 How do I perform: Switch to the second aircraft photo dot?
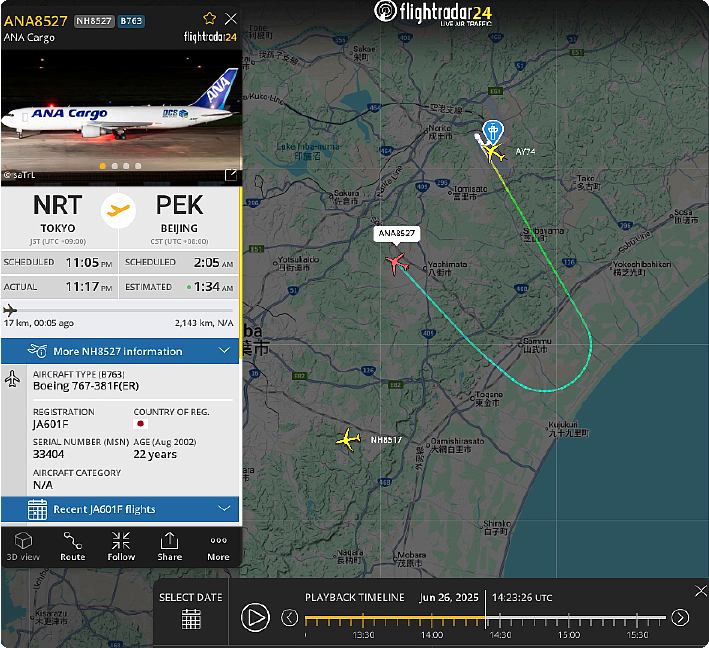[x=114, y=166]
